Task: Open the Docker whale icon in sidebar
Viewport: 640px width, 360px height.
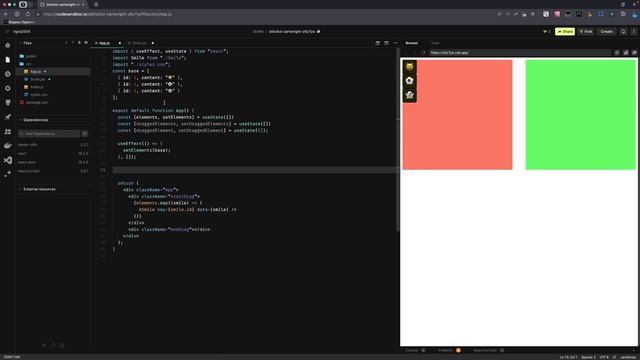Action: [8, 146]
